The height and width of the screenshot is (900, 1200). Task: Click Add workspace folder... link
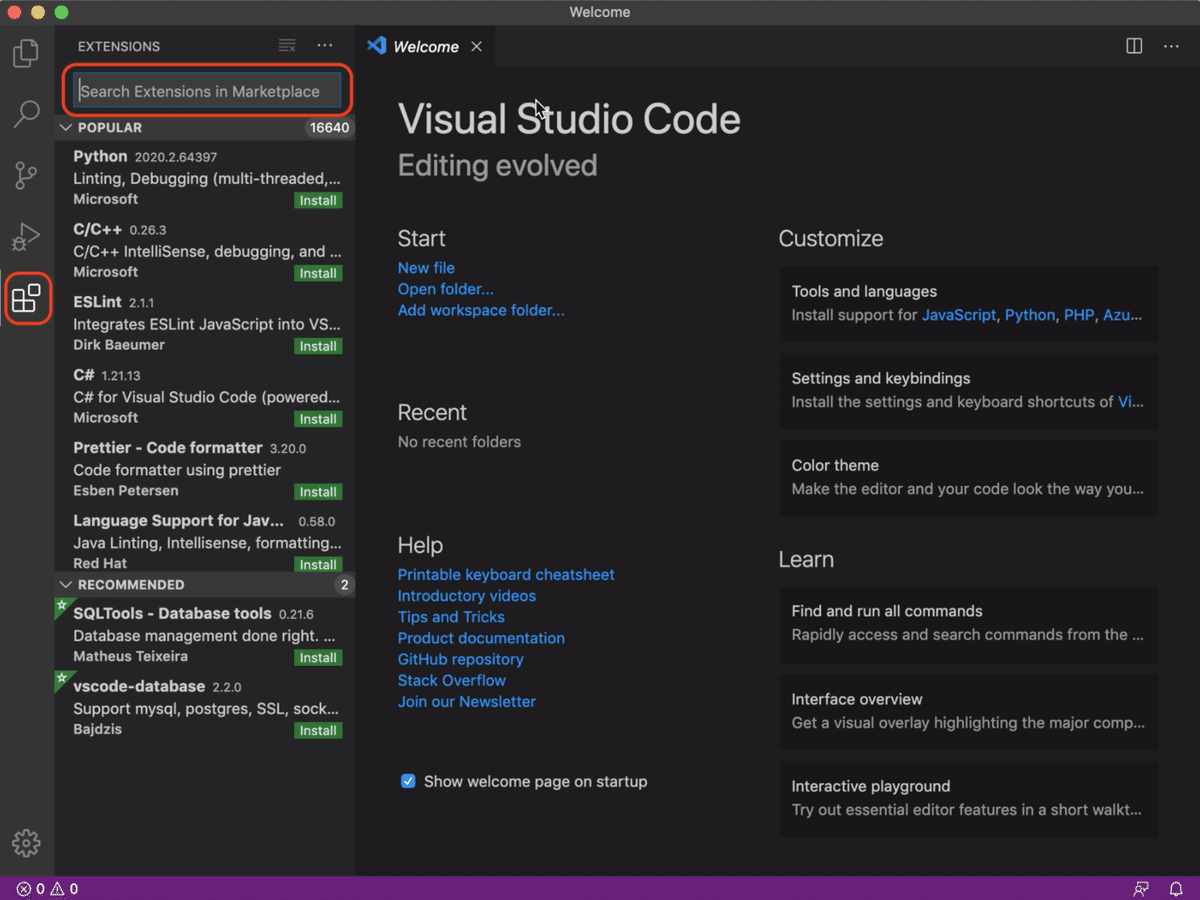pyautogui.click(x=481, y=310)
